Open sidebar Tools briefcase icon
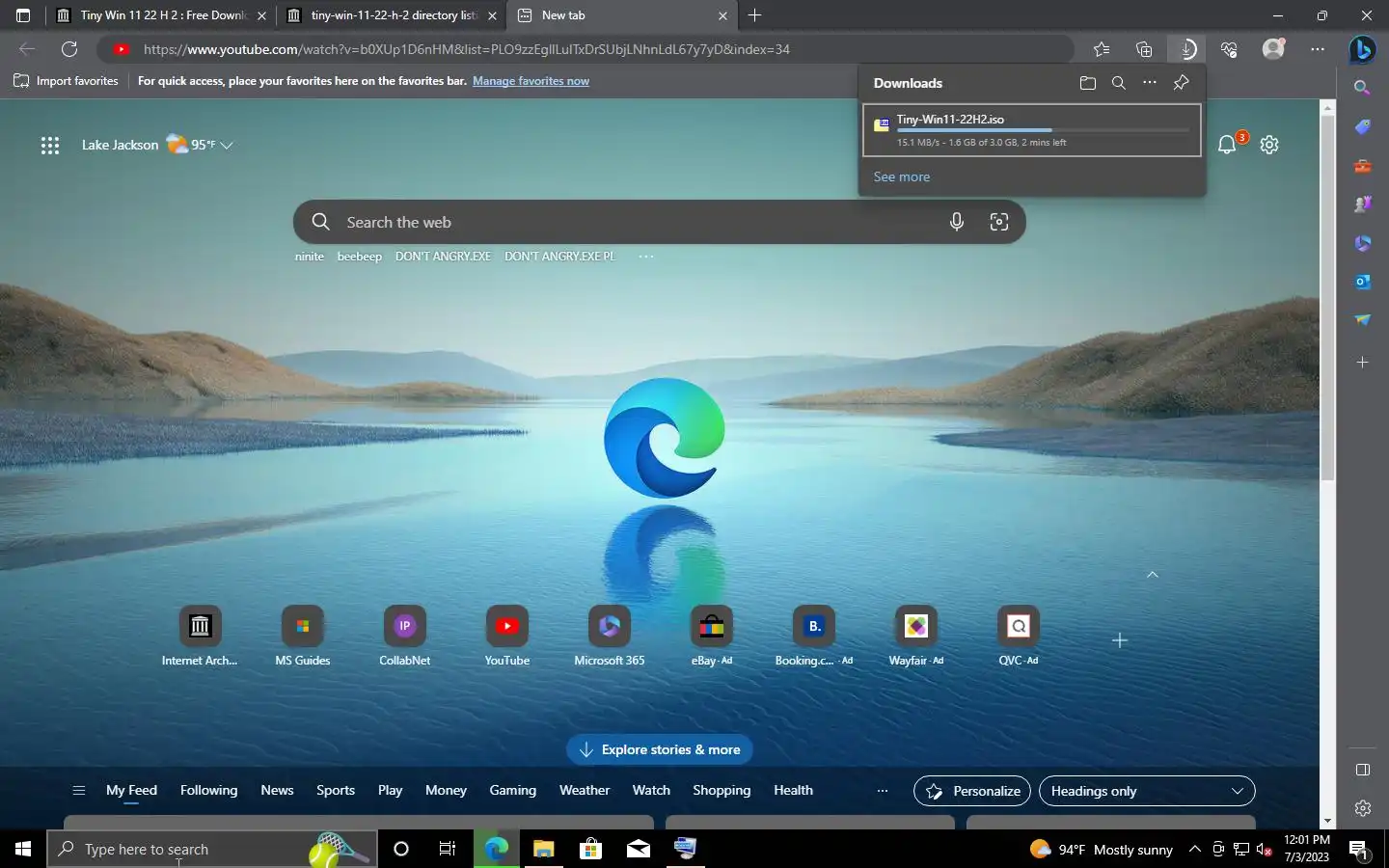This screenshot has width=1389, height=868. (x=1362, y=166)
